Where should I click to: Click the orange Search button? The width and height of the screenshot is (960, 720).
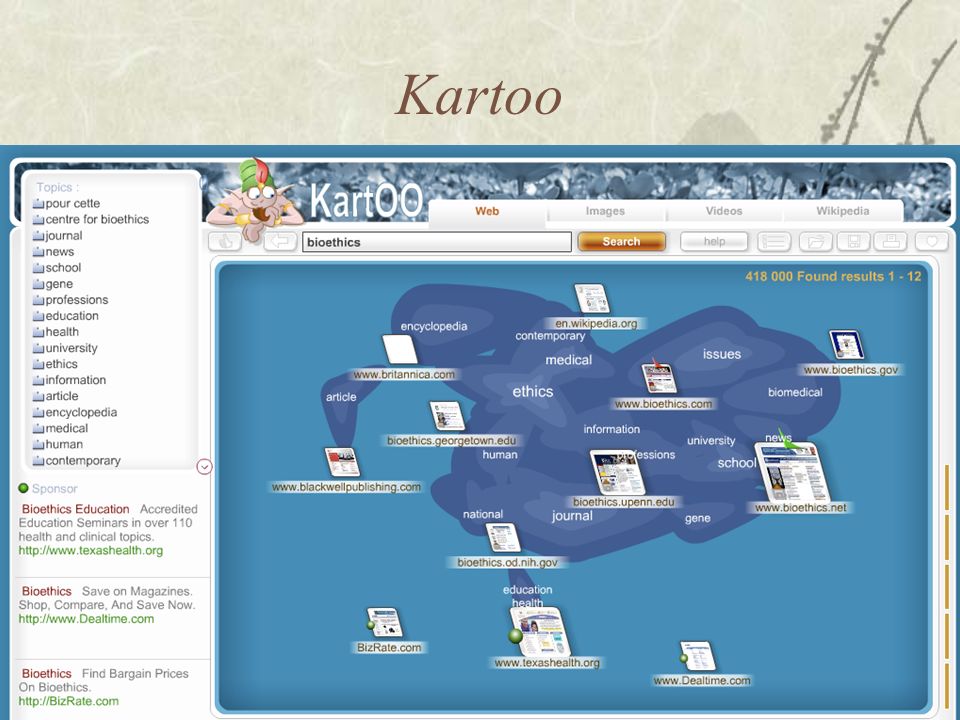click(x=621, y=242)
